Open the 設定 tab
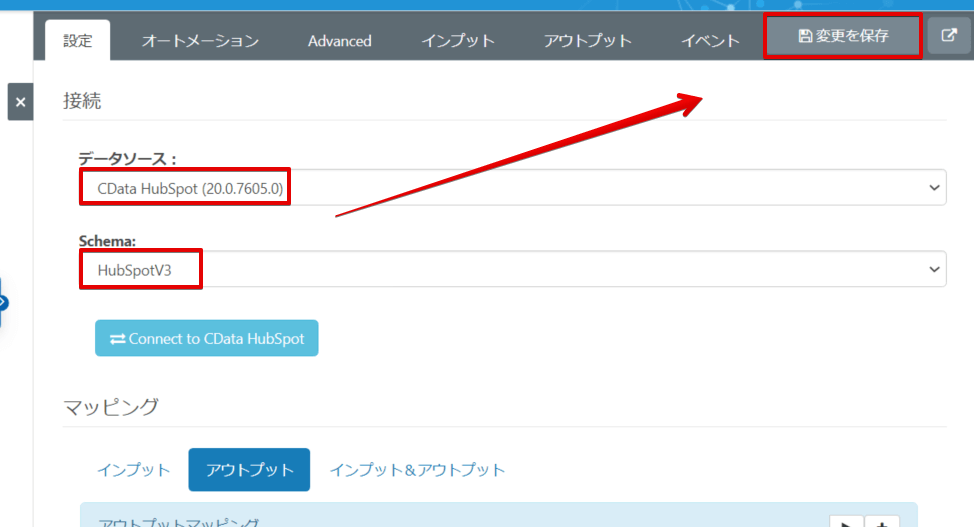974x527 pixels. click(x=78, y=41)
